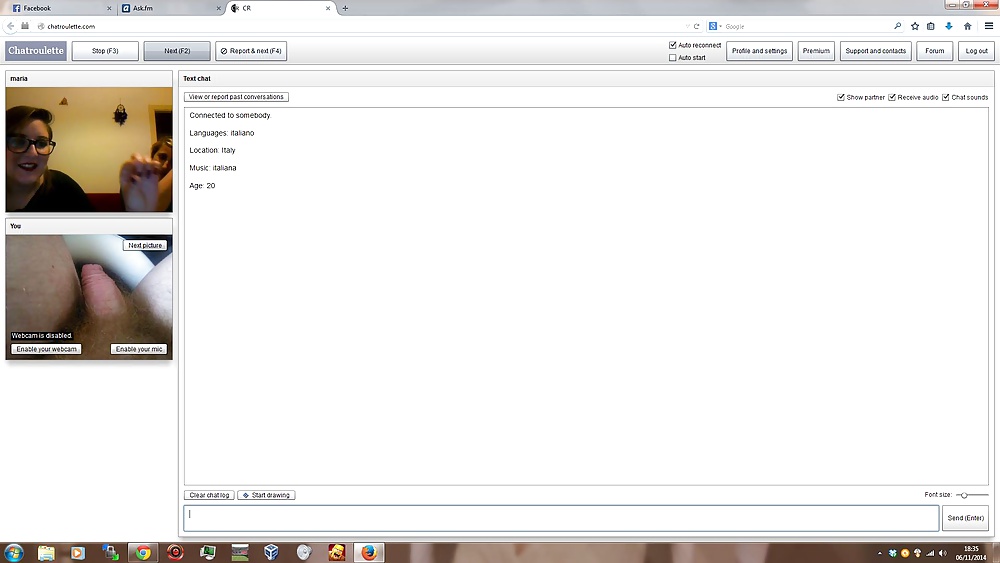Click the Log out button
This screenshot has height=563, width=1000.
click(976, 51)
